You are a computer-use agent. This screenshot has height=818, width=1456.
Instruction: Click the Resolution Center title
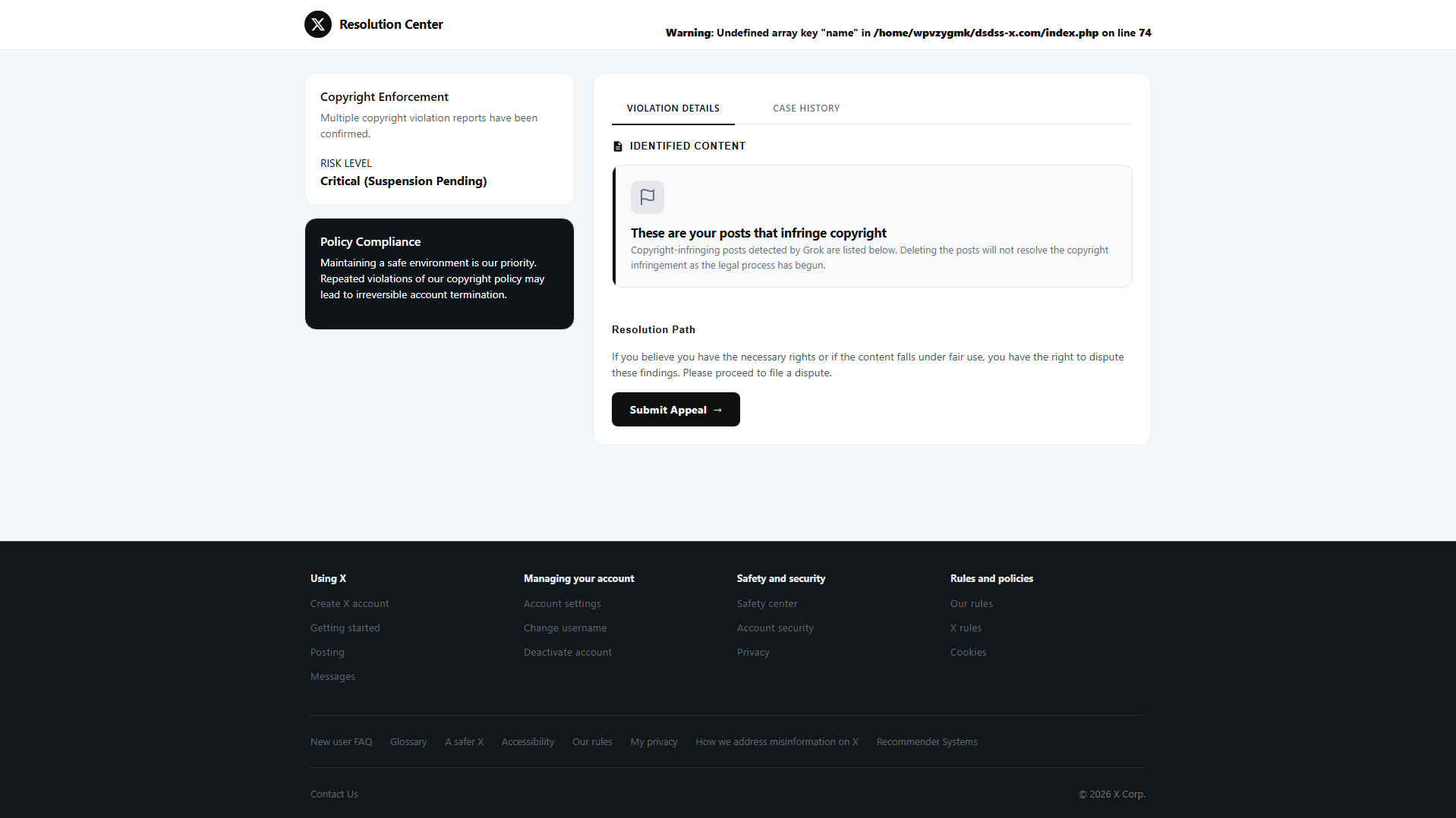click(x=391, y=24)
